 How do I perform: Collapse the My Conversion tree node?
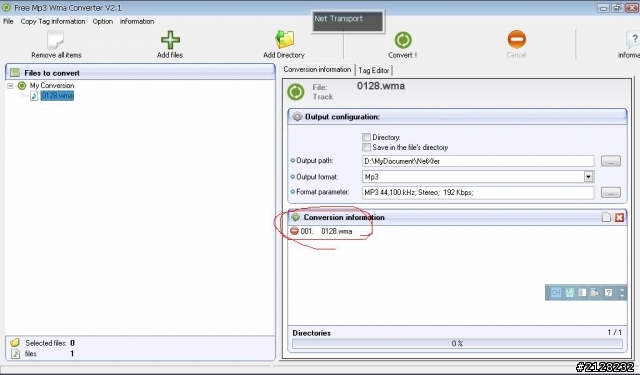[10, 86]
